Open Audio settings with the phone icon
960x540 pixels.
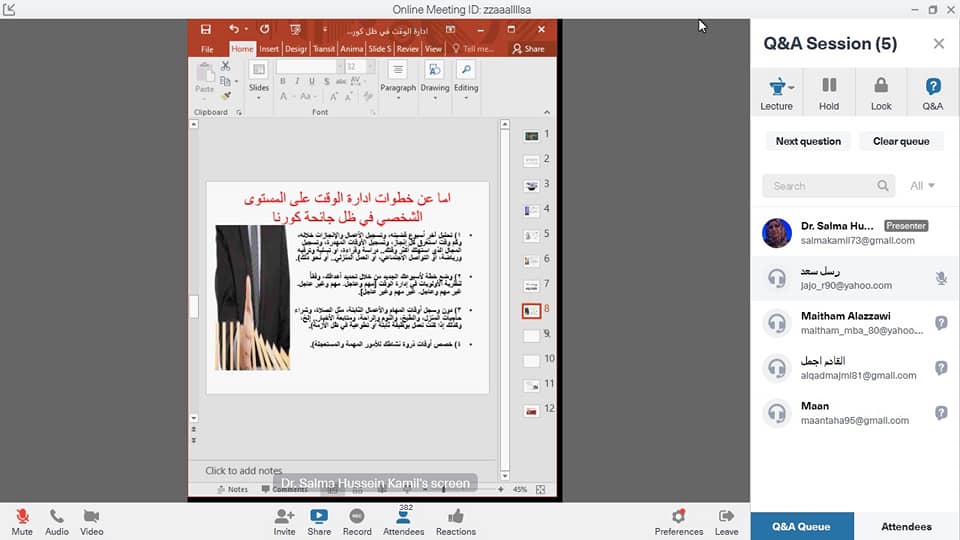(x=57, y=521)
